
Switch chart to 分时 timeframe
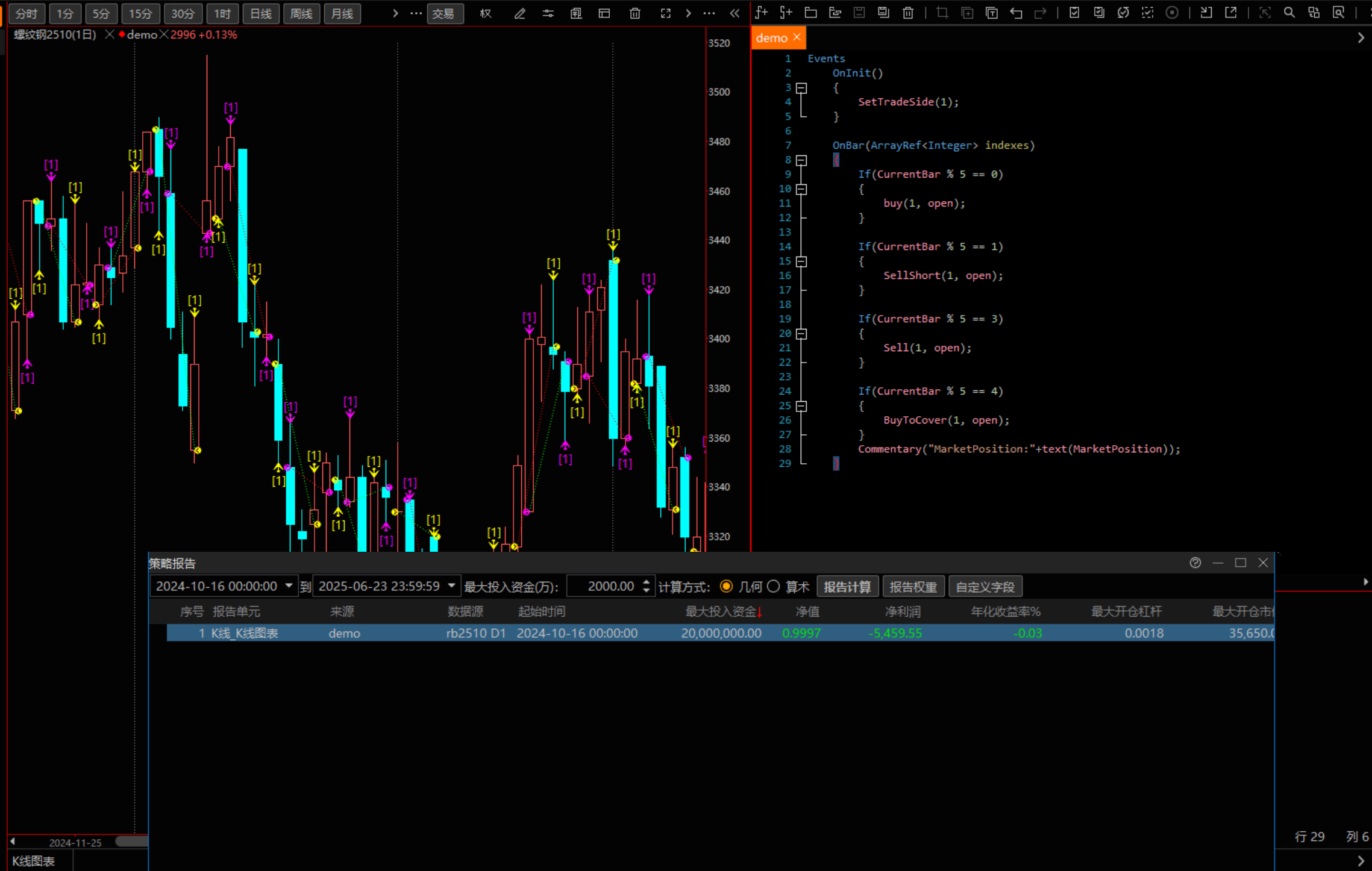point(27,13)
